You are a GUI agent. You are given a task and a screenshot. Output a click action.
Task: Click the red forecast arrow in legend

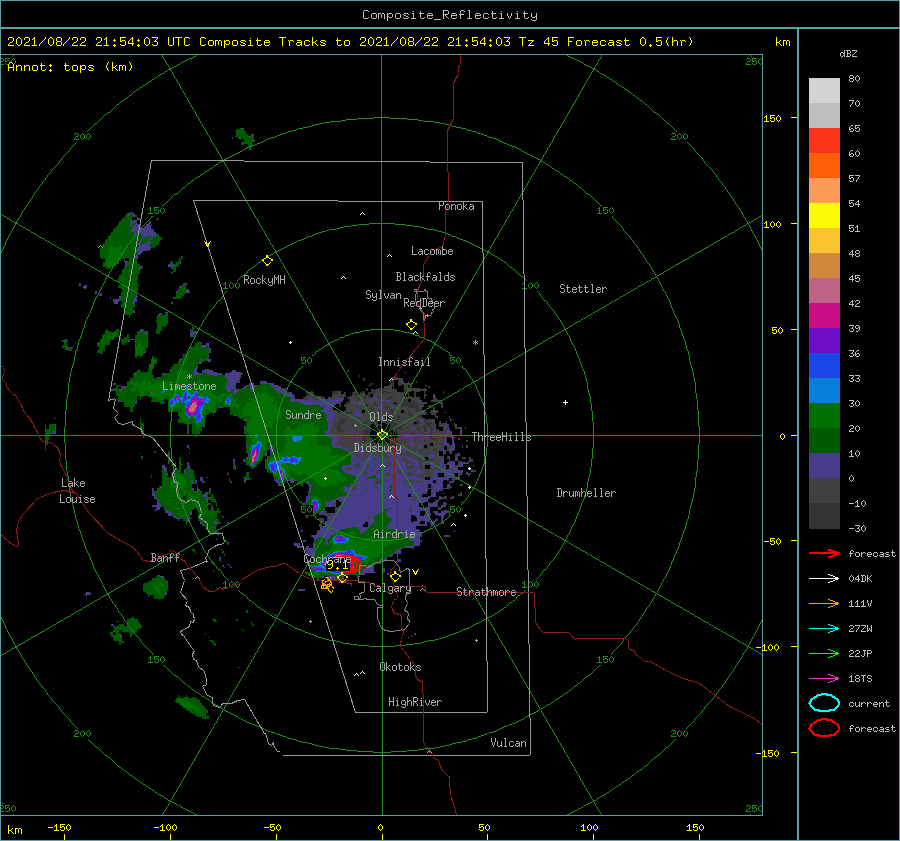824,553
